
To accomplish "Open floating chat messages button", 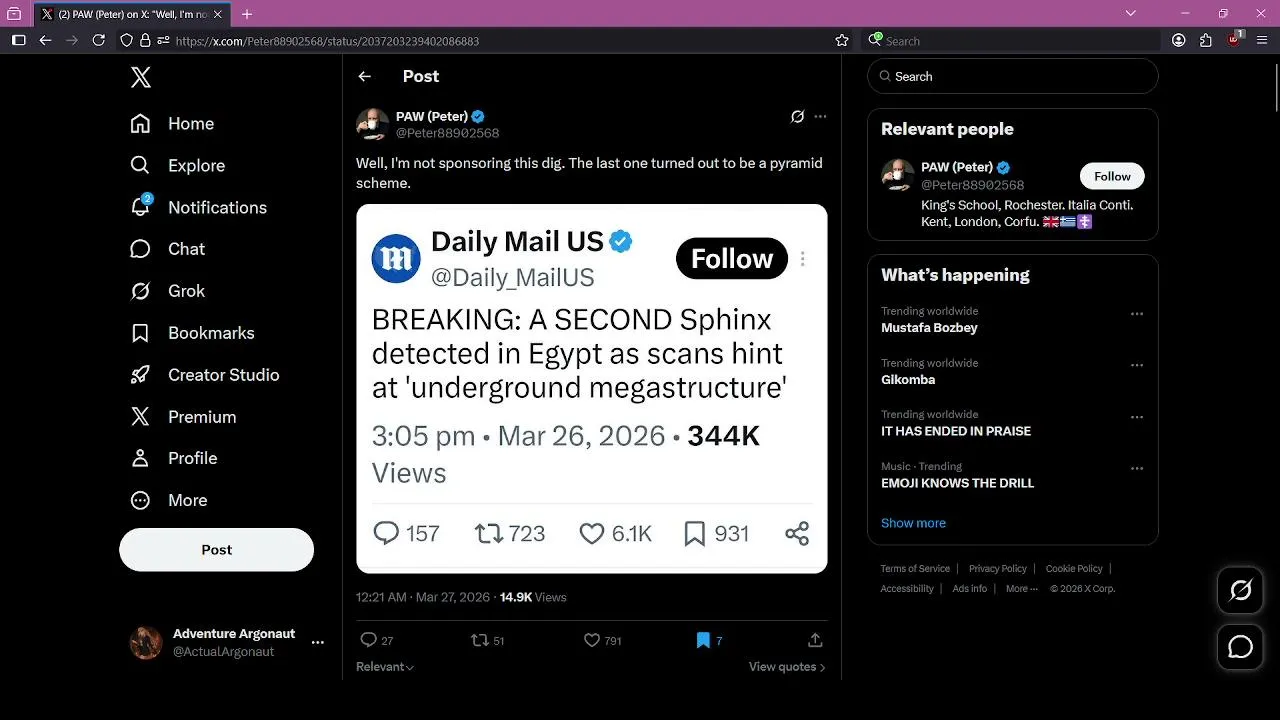I will click(1240, 647).
